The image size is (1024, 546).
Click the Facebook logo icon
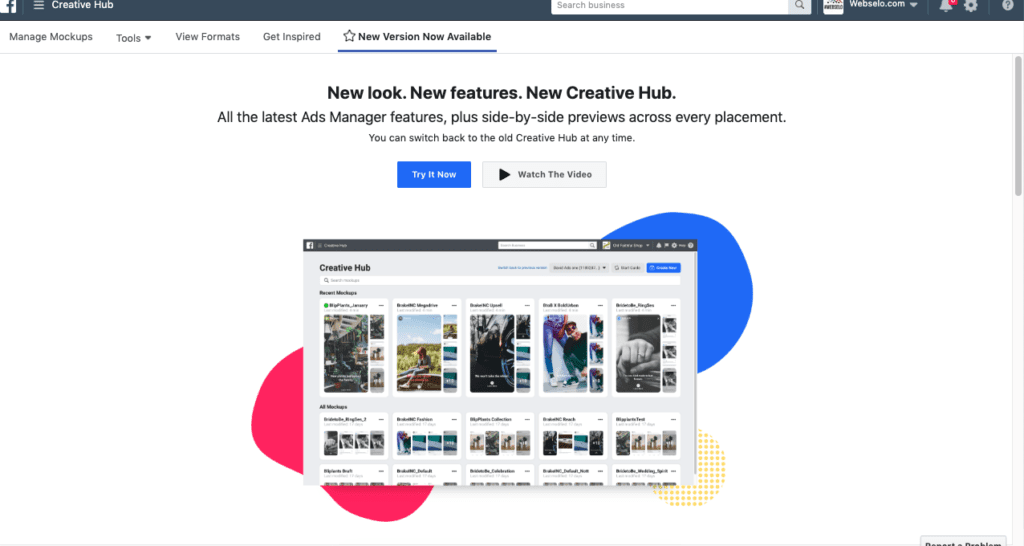click(9, 7)
